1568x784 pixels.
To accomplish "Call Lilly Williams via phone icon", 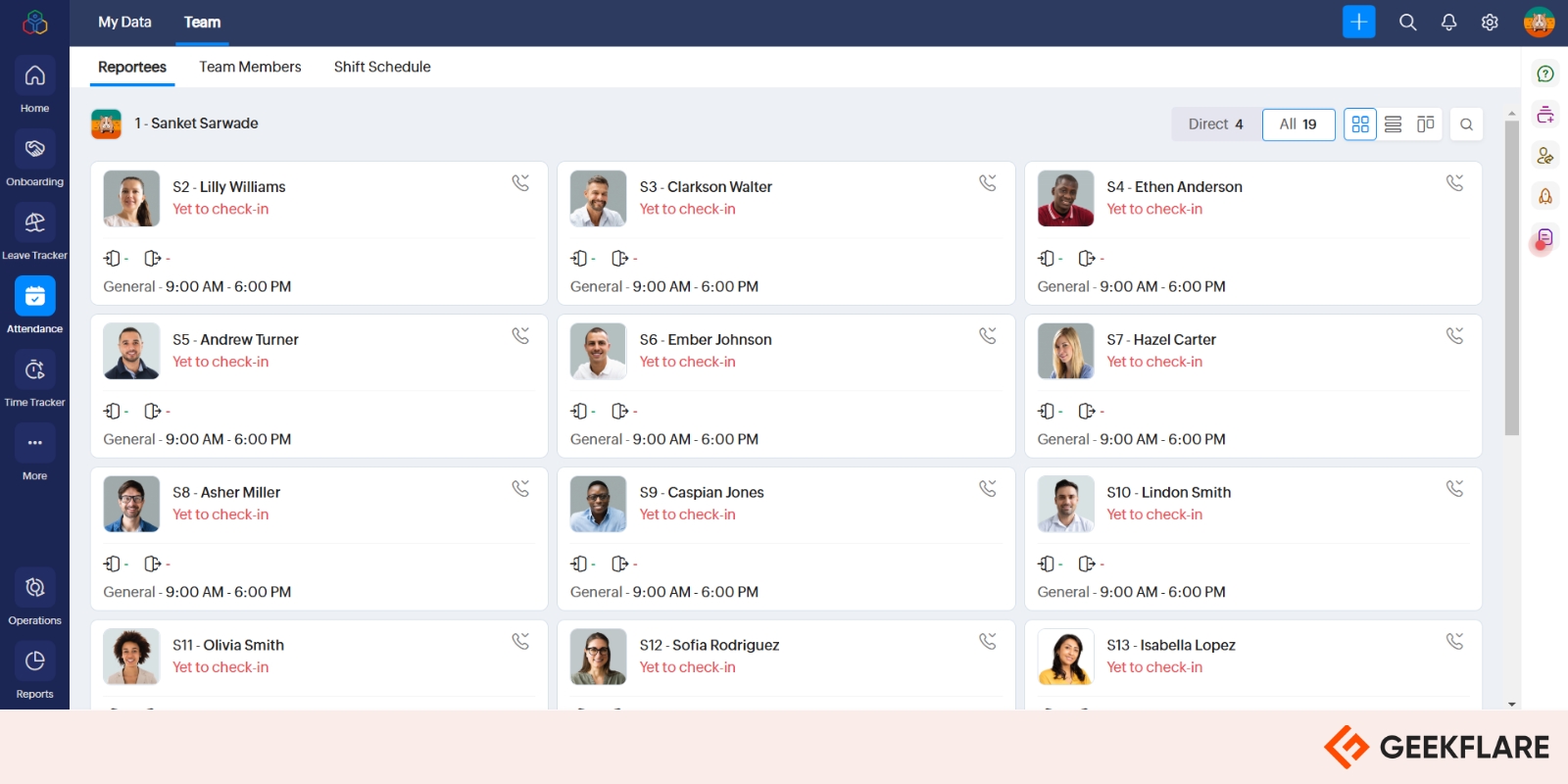I will click(520, 183).
